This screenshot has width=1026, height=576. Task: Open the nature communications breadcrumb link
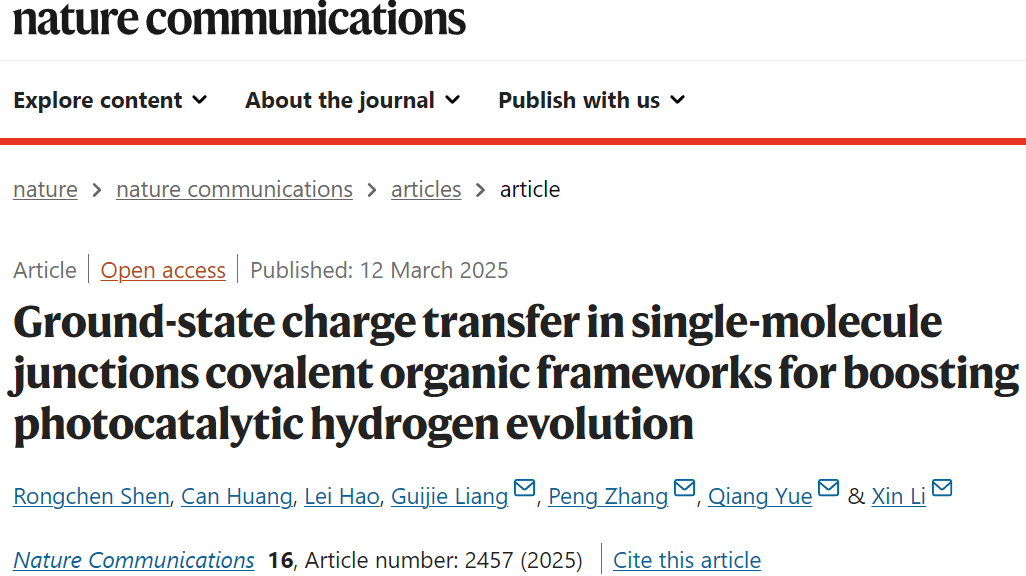pos(234,190)
